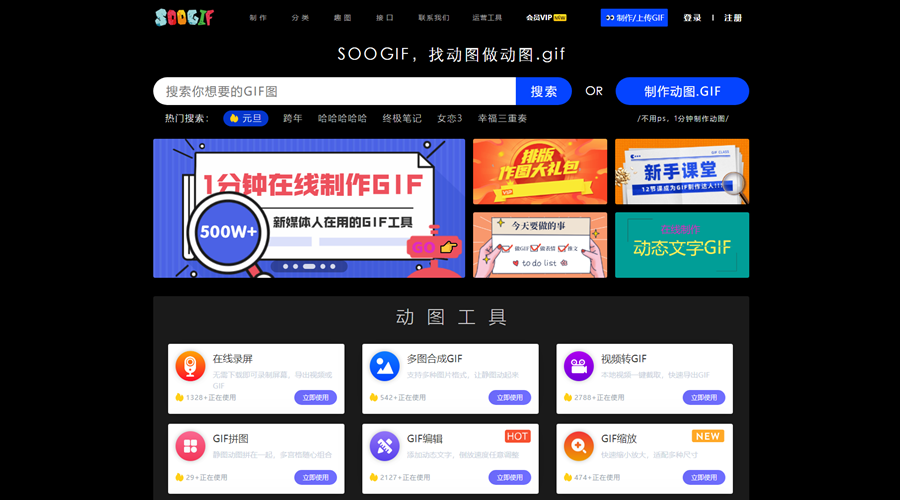
Task: Select the 元旦 hot search tag
Action: pos(246,118)
